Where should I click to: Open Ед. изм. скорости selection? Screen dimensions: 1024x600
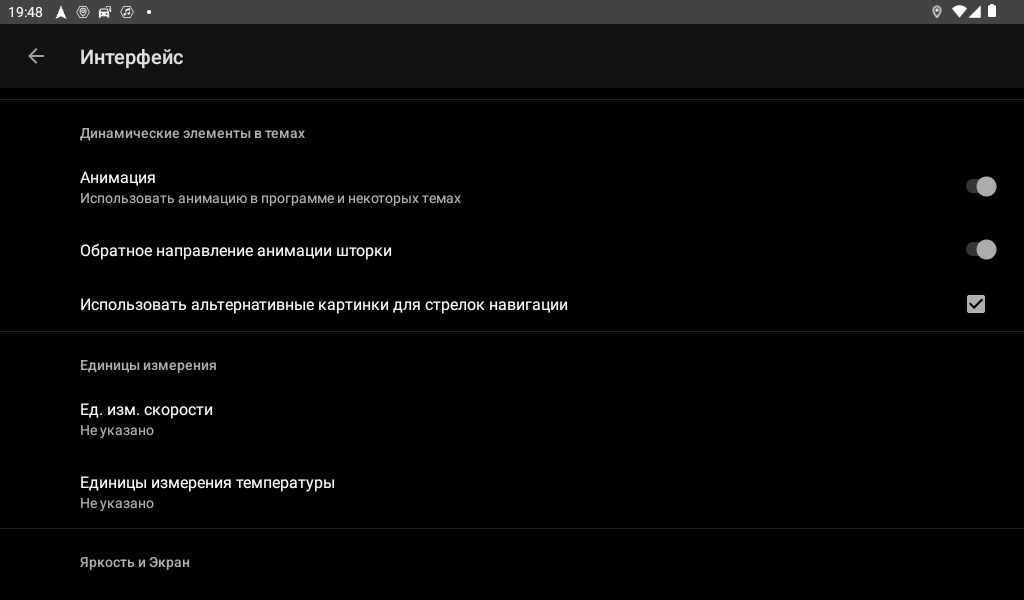click(x=512, y=419)
